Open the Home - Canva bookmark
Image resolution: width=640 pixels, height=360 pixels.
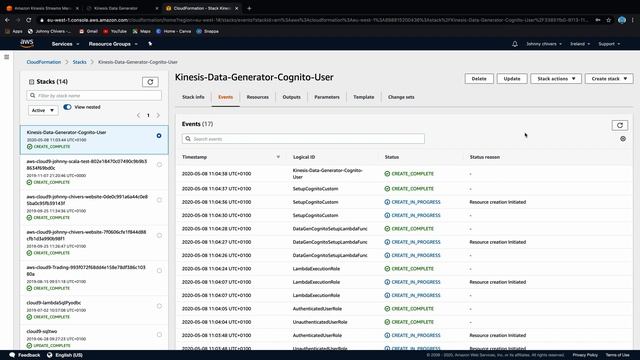tap(173, 31)
